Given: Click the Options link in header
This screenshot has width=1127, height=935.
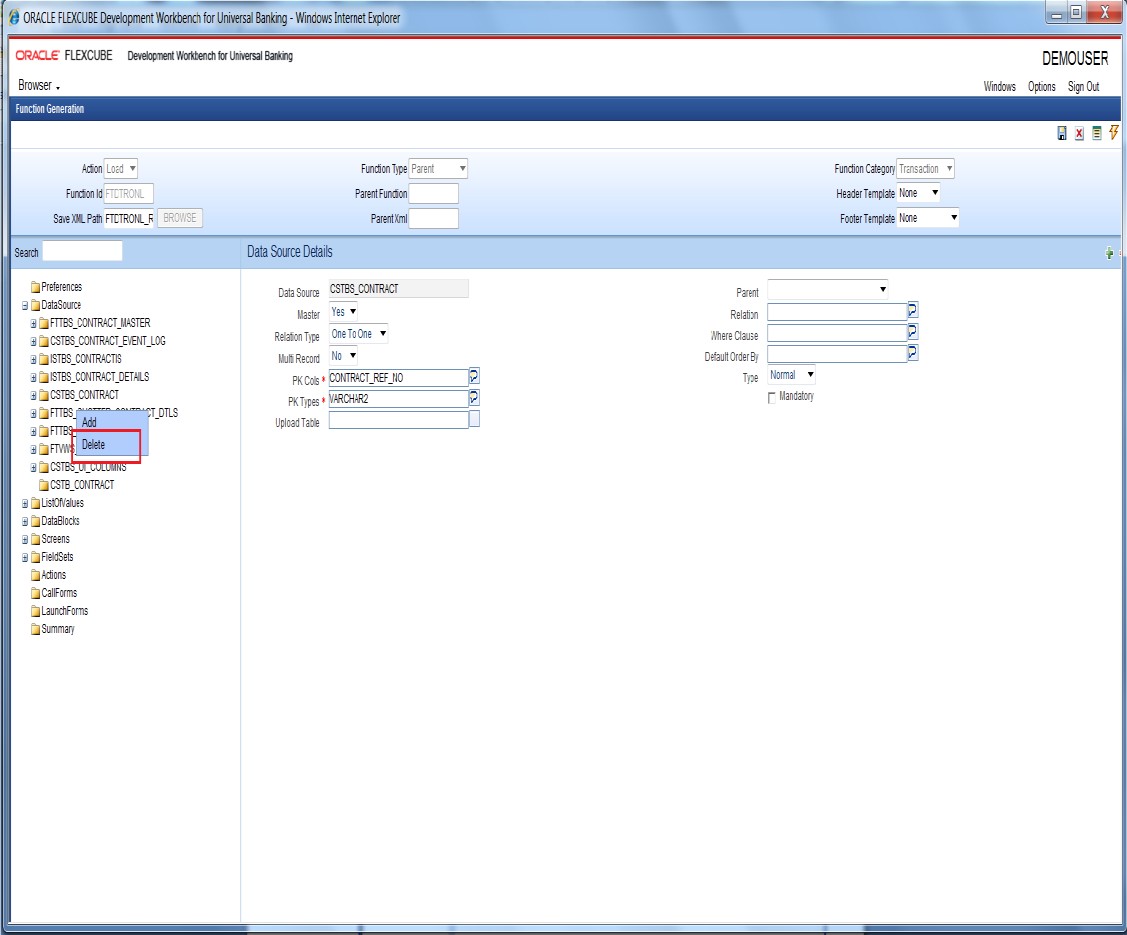Looking at the screenshot, I should pyautogui.click(x=1041, y=87).
